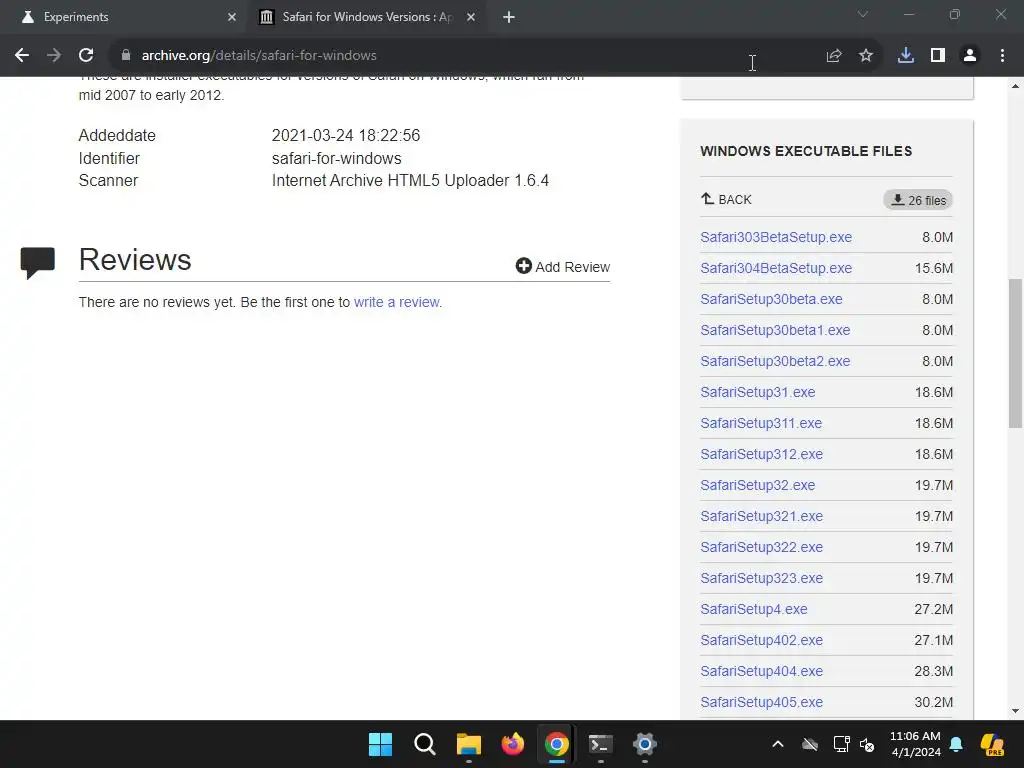Click the muted volume tray icon

tap(867, 744)
